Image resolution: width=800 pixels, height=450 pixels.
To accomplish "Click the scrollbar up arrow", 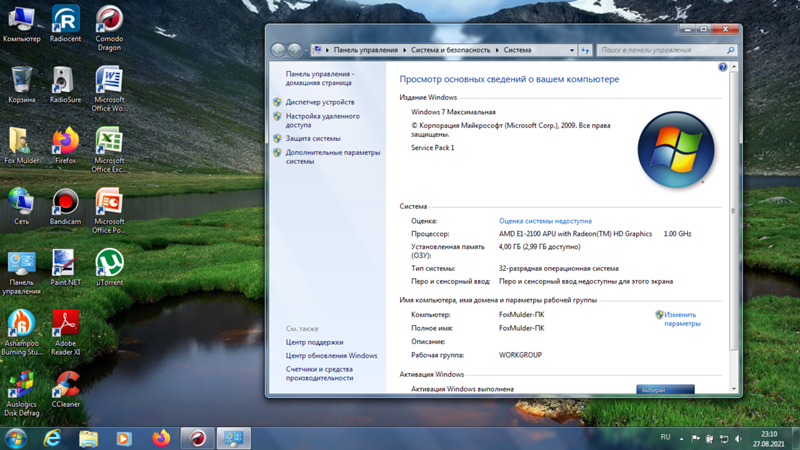I will coord(734,66).
